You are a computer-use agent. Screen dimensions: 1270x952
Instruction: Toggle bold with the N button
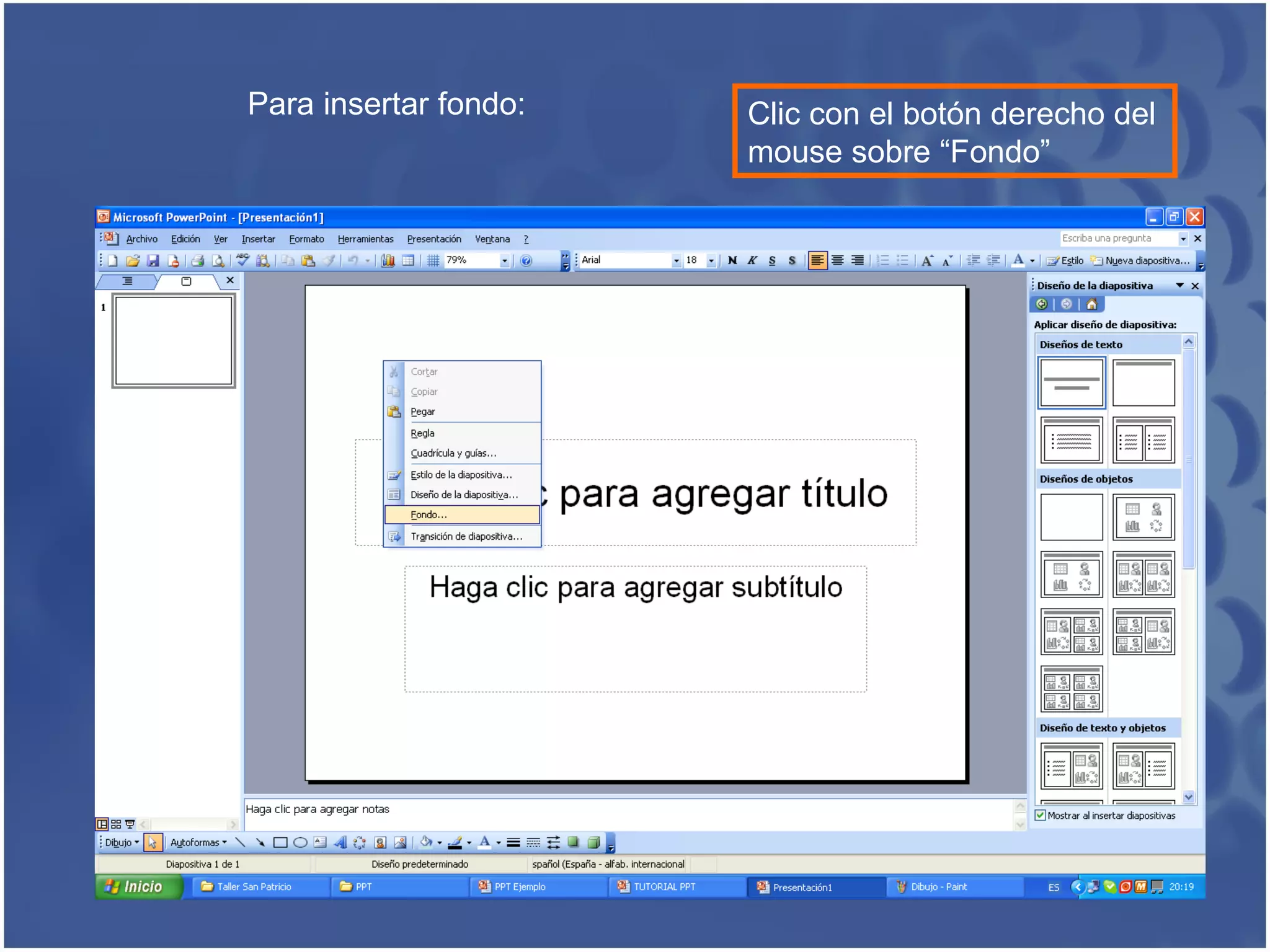click(732, 261)
